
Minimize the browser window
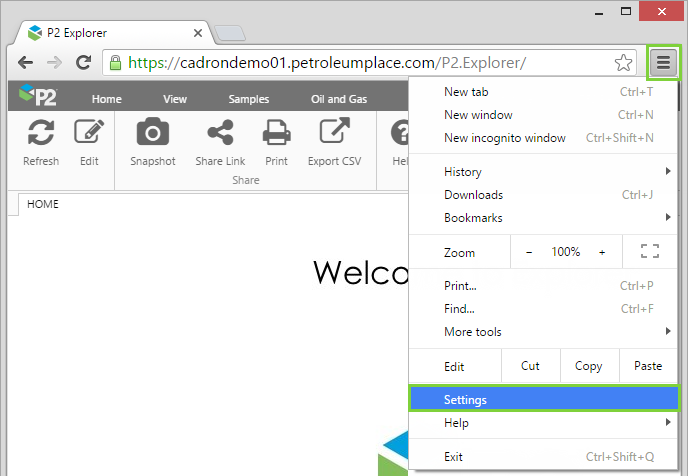[x=599, y=12]
